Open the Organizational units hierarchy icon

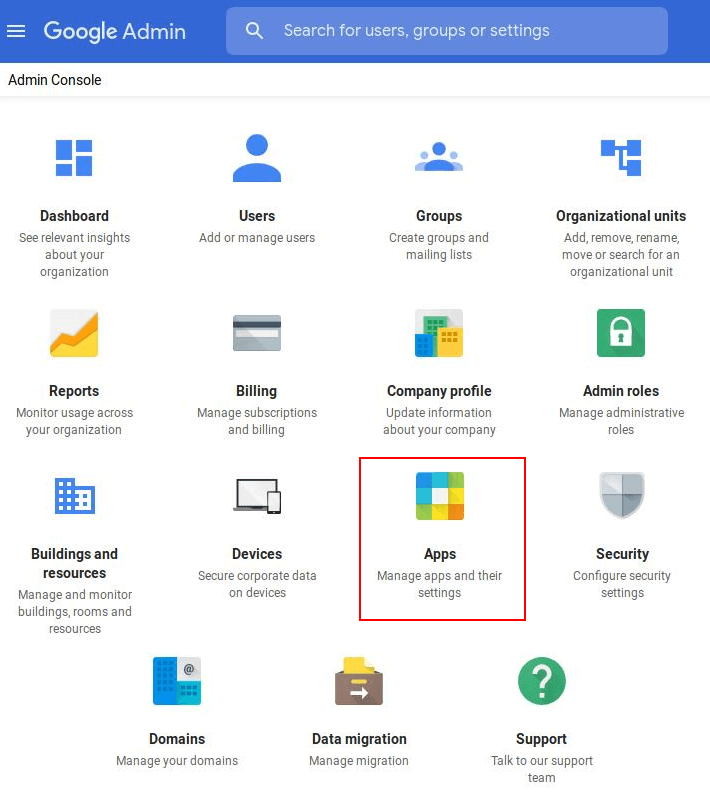coord(621,158)
